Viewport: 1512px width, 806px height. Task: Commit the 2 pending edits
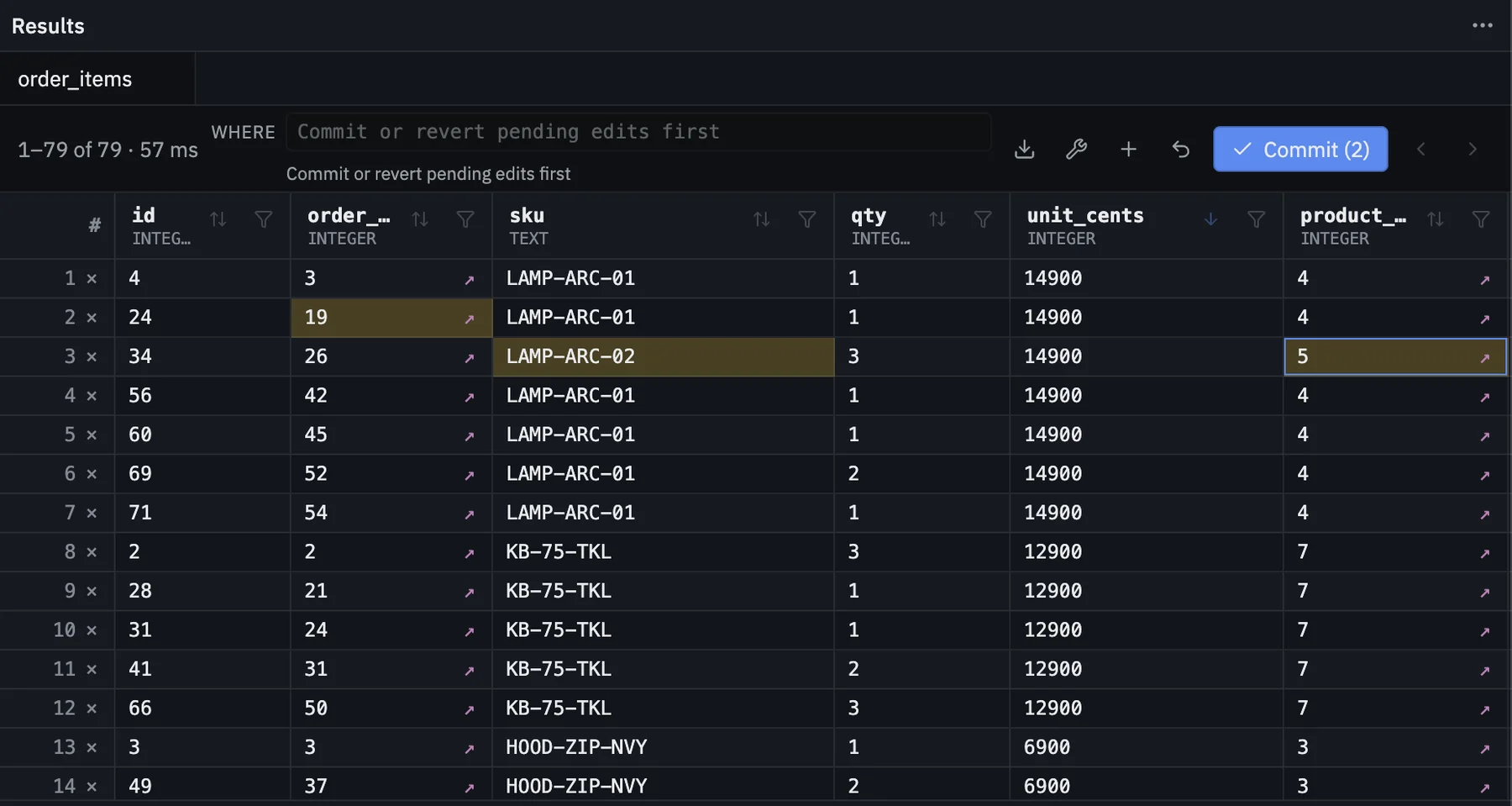(1300, 150)
